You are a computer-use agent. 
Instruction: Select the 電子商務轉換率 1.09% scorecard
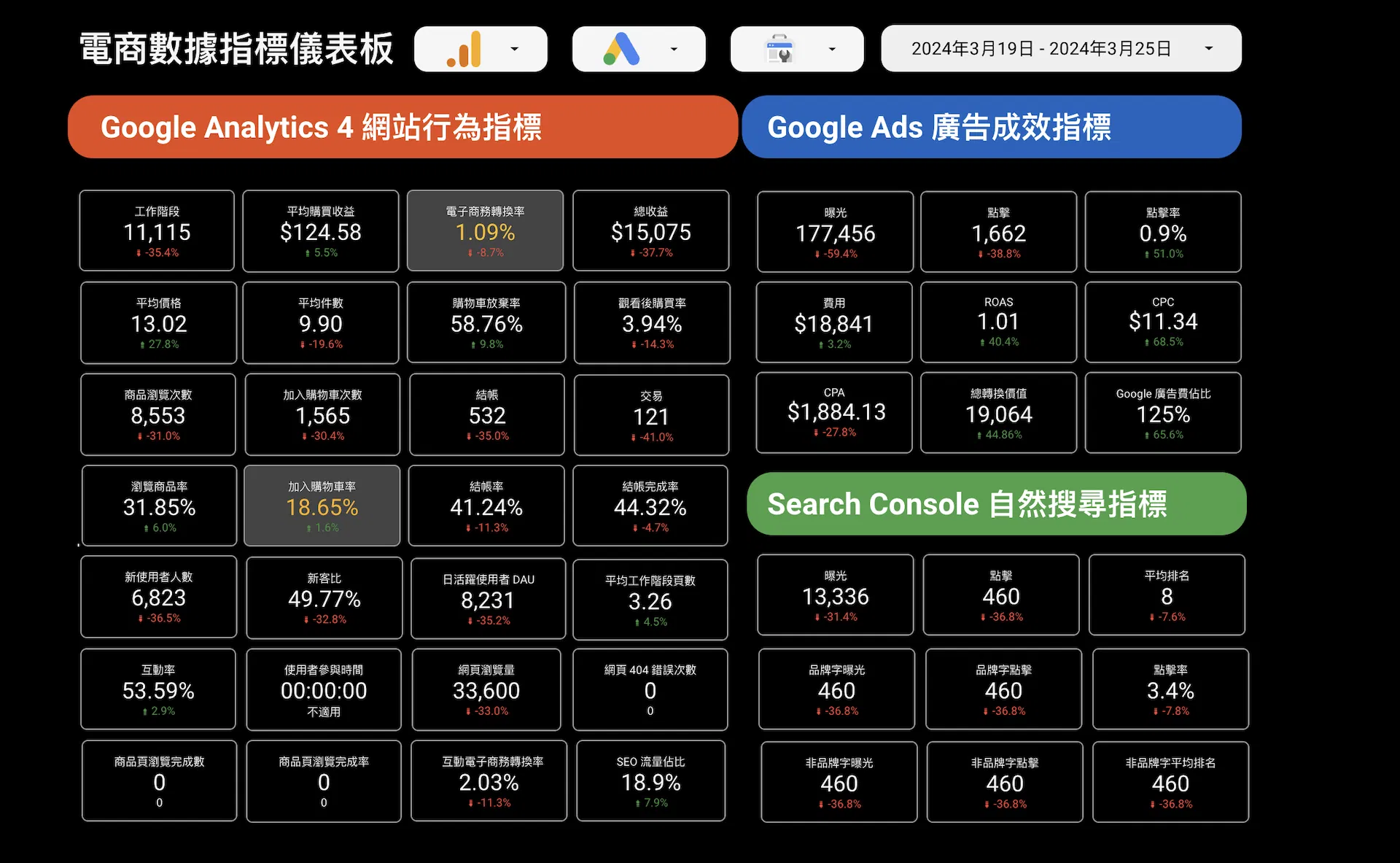[485, 231]
